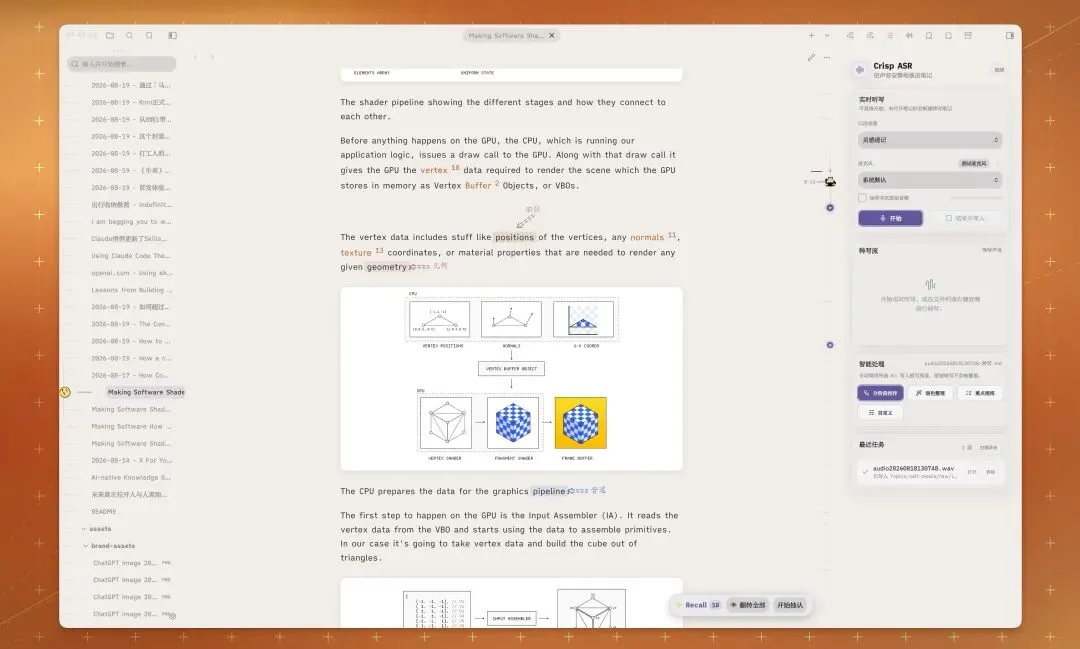Click the normals link in article
Viewport: 1080px width, 649px height.
(x=647, y=237)
